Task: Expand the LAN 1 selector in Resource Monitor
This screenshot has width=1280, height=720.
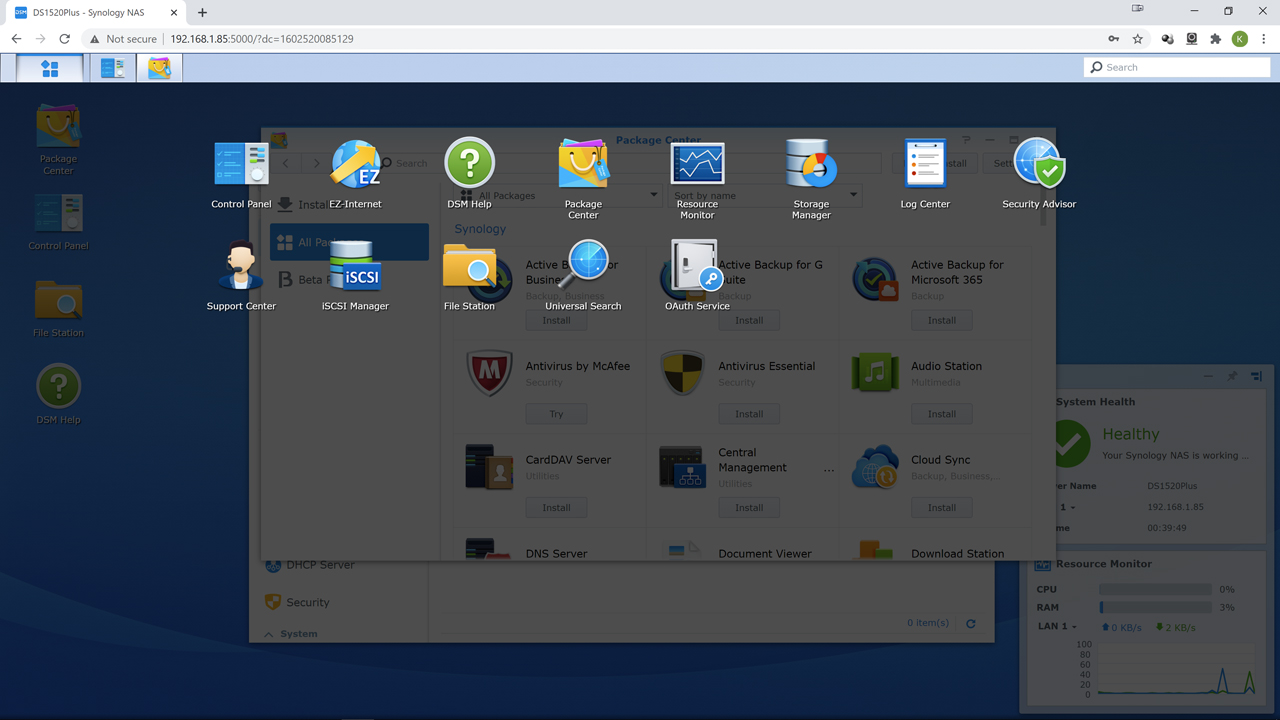Action: point(1059,627)
